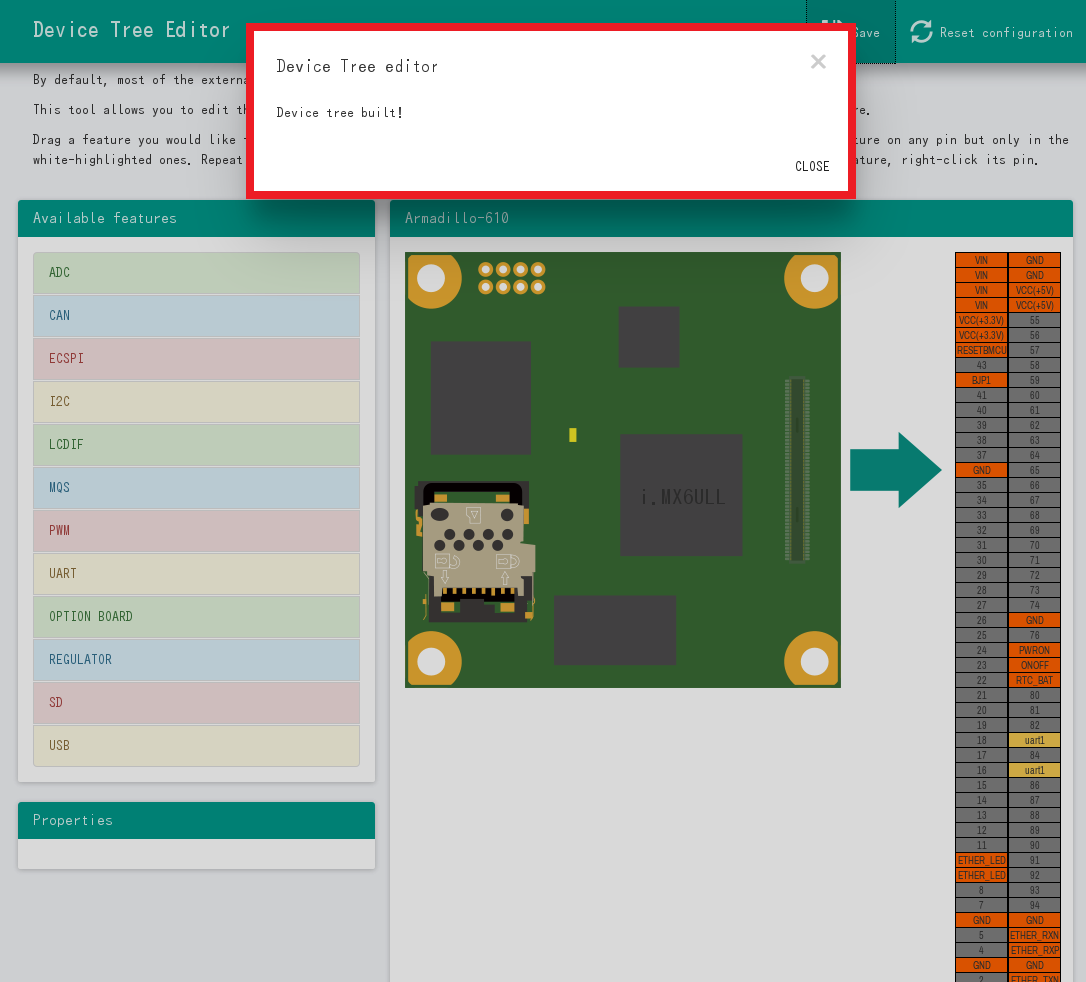1086x982 pixels.
Task: Select pin 57
Action: point(1034,350)
